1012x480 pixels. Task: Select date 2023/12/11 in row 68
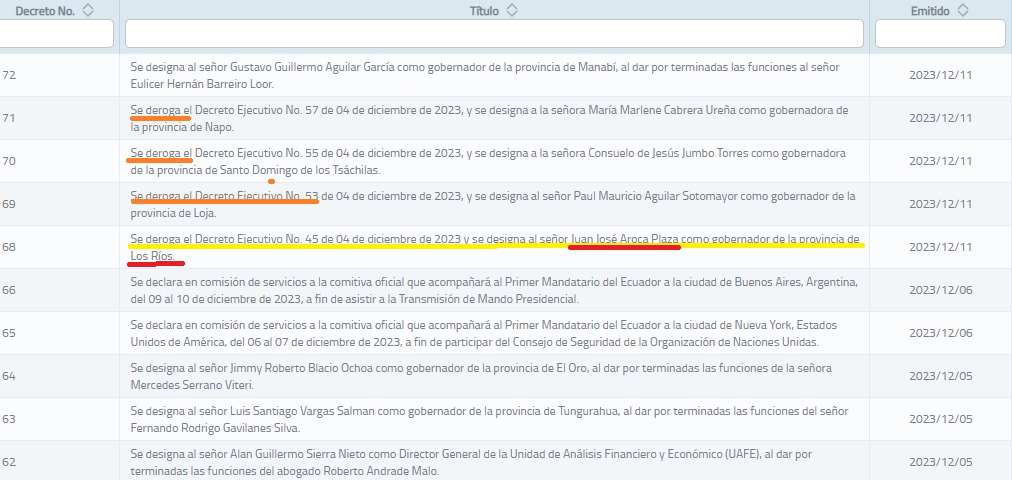tap(940, 247)
